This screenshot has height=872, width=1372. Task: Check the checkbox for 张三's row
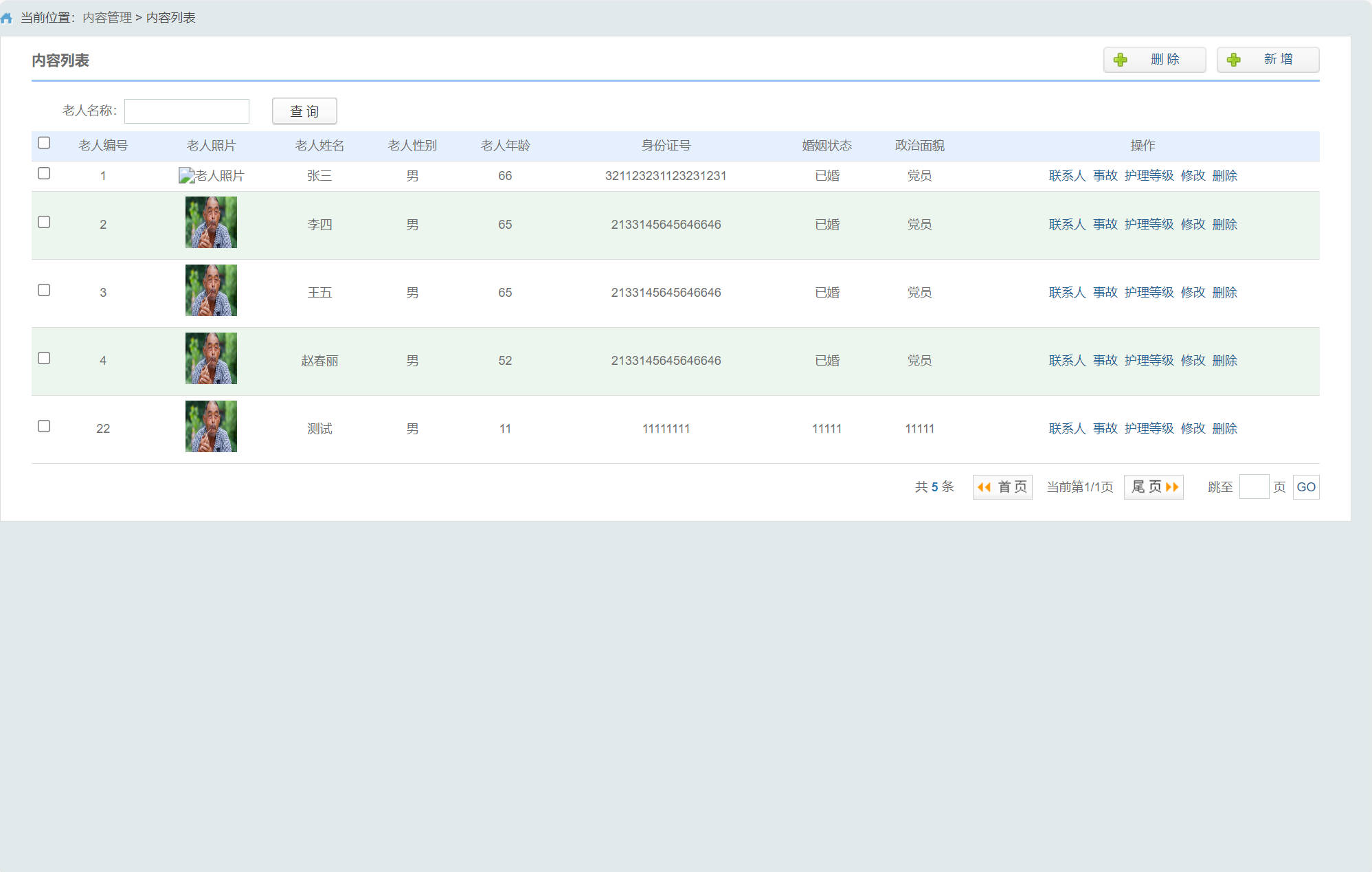pos(44,173)
